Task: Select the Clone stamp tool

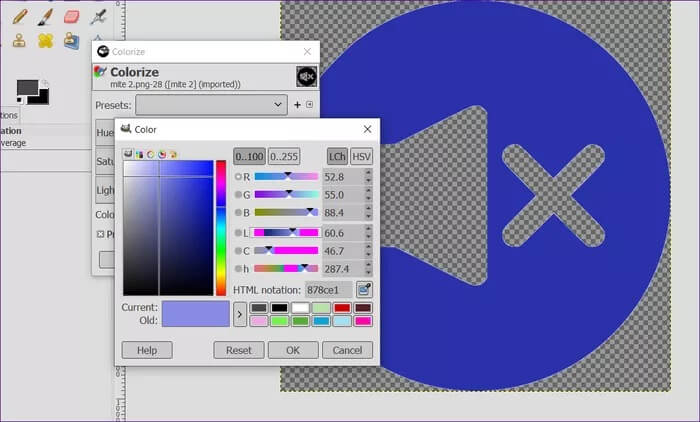Action: click(x=19, y=41)
